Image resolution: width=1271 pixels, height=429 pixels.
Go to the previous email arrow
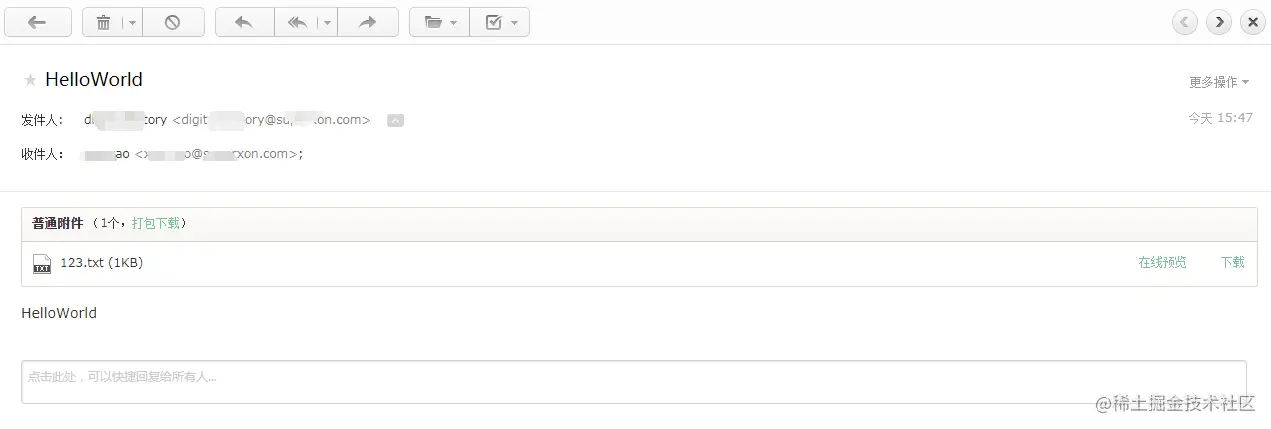[x=1185, y=22]
